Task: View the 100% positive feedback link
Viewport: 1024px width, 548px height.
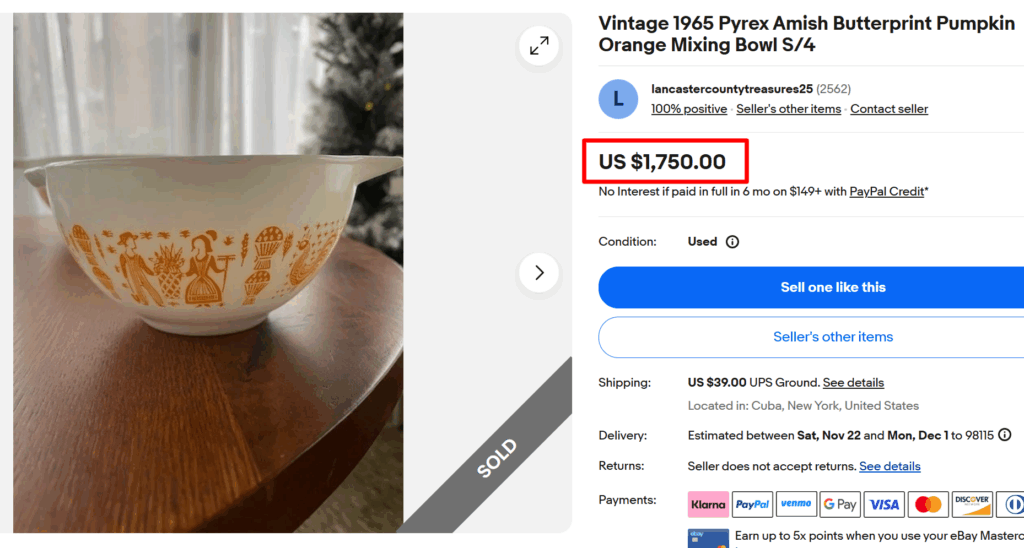Action: (x=689, y=109)
